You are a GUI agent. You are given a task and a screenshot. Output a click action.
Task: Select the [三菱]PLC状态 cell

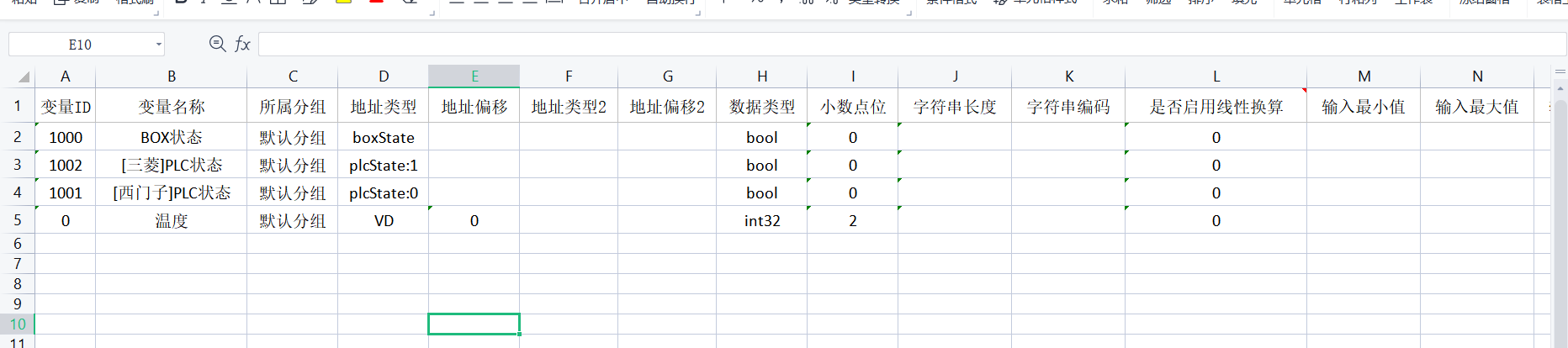171,165
